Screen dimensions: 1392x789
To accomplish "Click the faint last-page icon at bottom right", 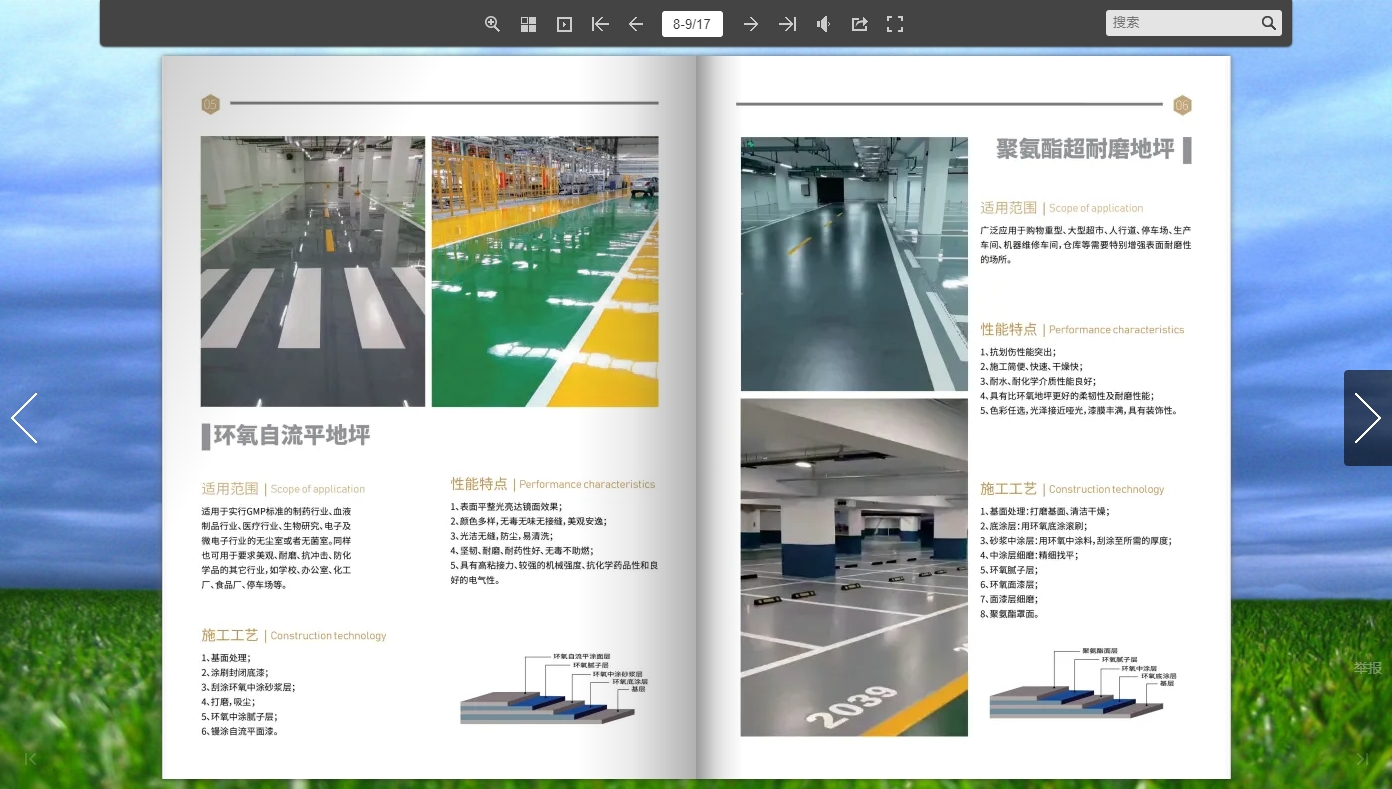I will point(1362,759).
